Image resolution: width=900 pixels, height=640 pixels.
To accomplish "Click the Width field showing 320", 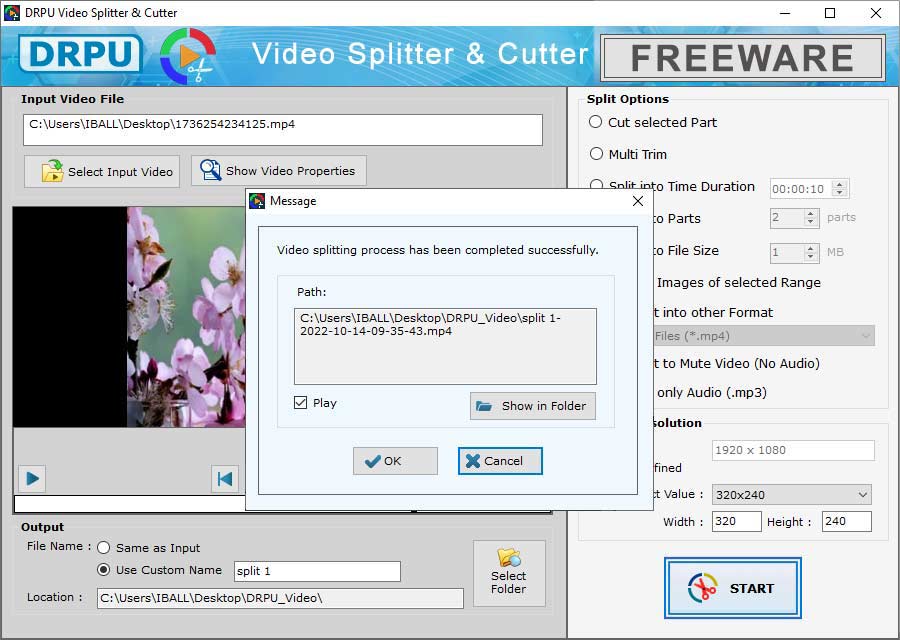I will tap(736, 521).
